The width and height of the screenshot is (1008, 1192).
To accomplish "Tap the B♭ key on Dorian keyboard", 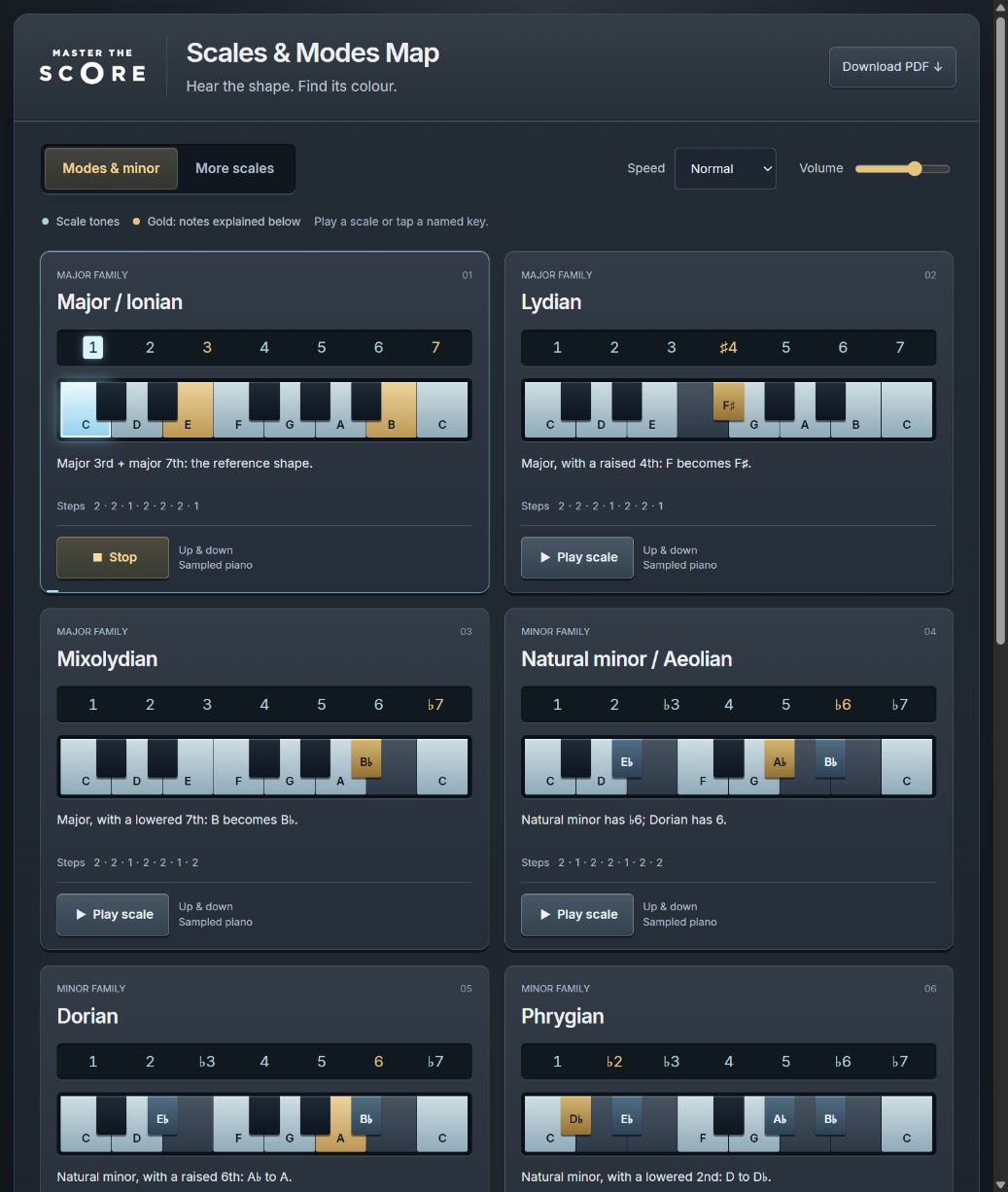I will 365,1114.
